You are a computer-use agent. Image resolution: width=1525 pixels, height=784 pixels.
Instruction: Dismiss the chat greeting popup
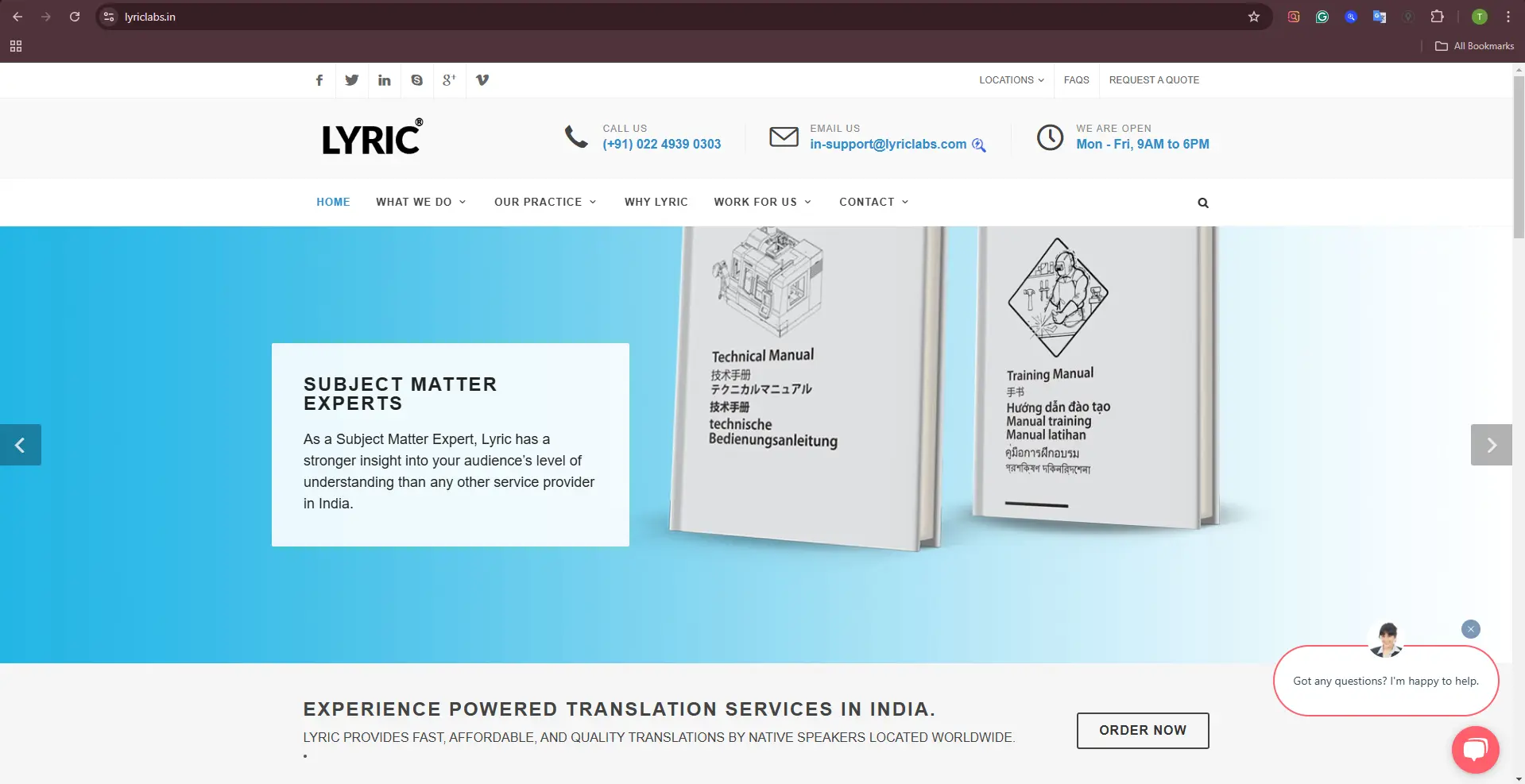1471,629
